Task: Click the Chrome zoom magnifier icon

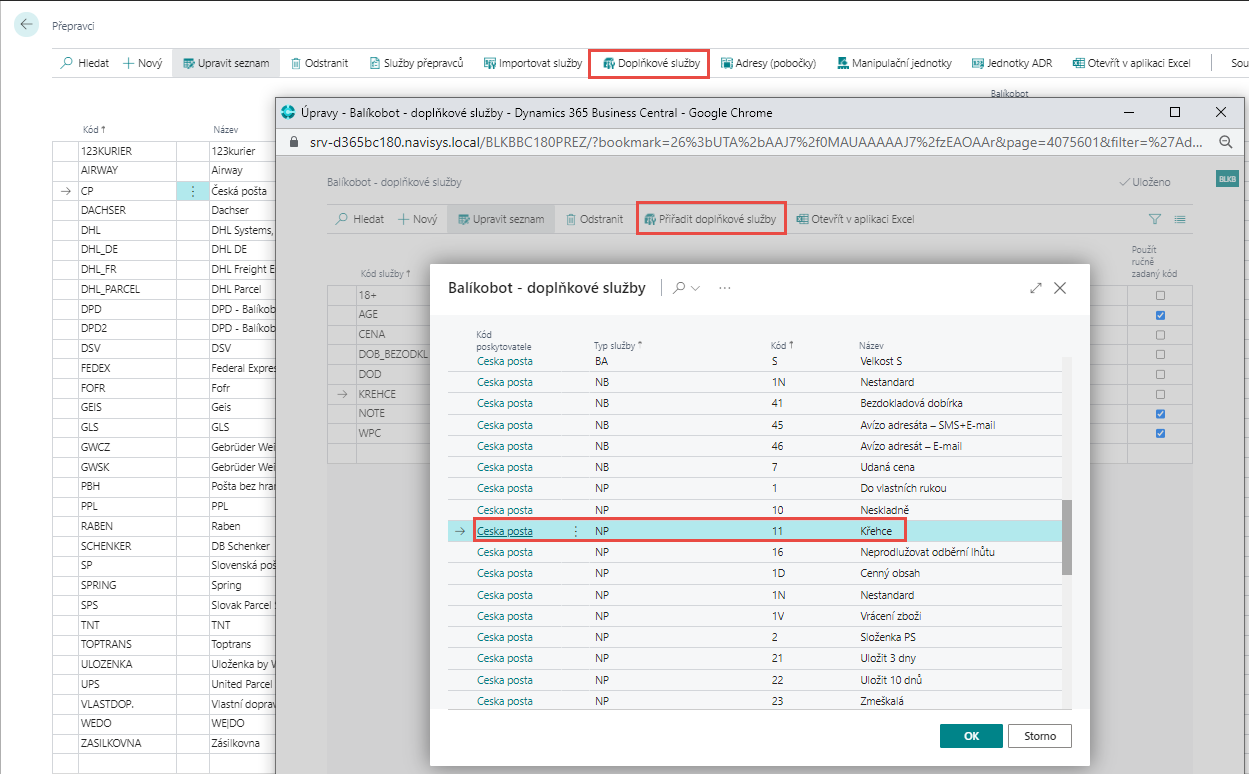Action: tap(1225, 143)
